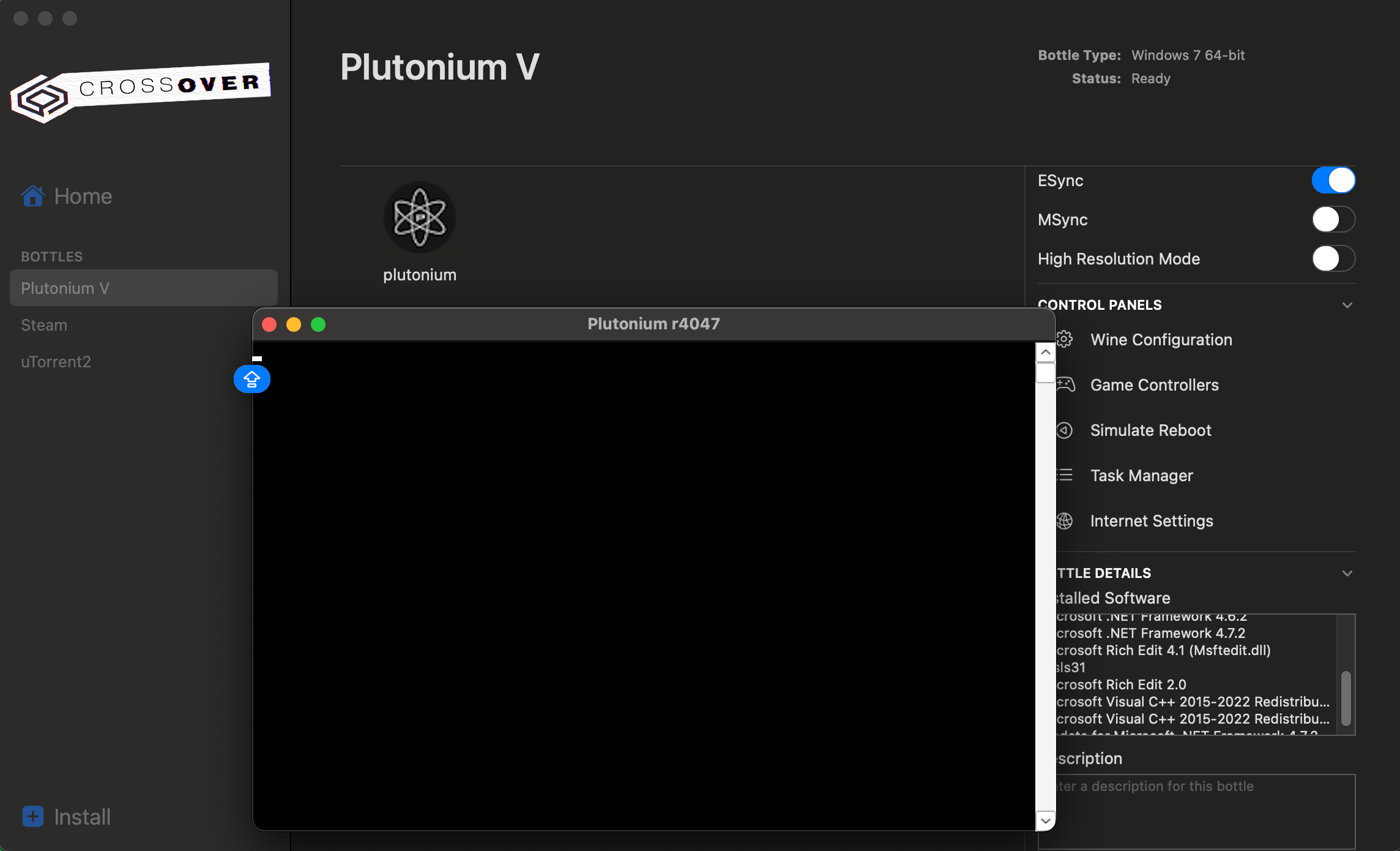Click the CrossOver logo
This screenshot has width=1400, height=851.
(x=141, y=92)
